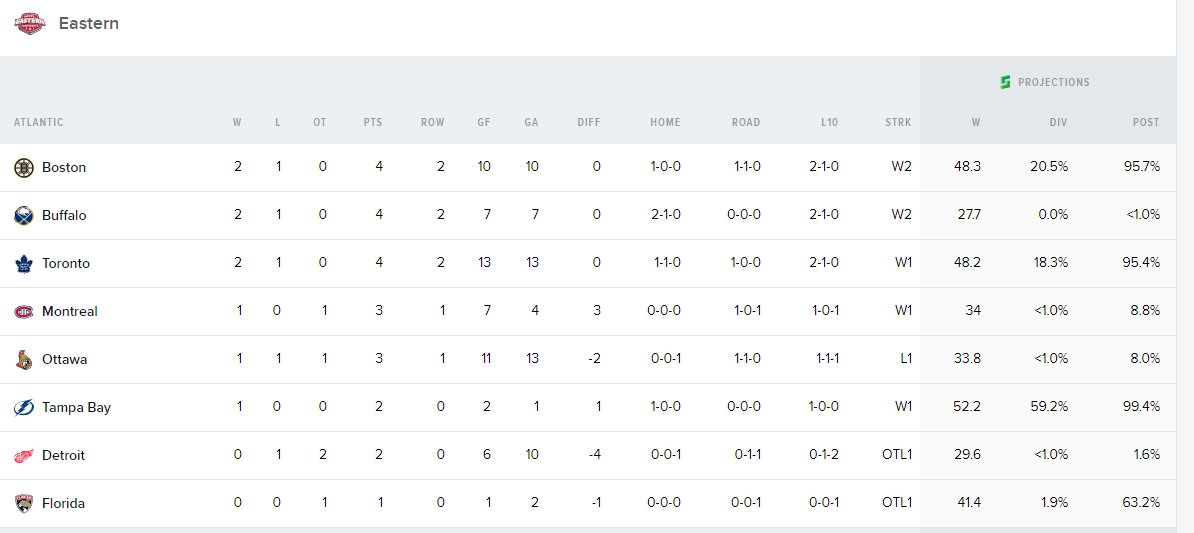Open the Boston team link
1194x533 pixels.
tap(64, 168)
